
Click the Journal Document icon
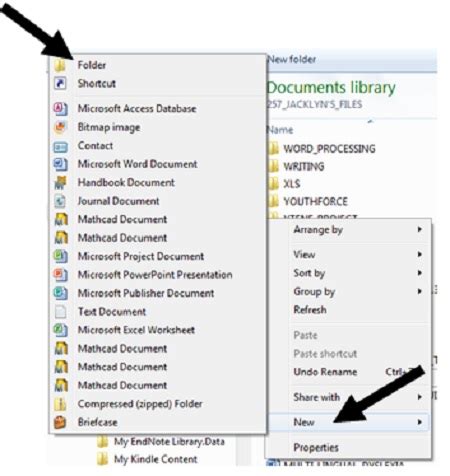click(x=60, y=201)
